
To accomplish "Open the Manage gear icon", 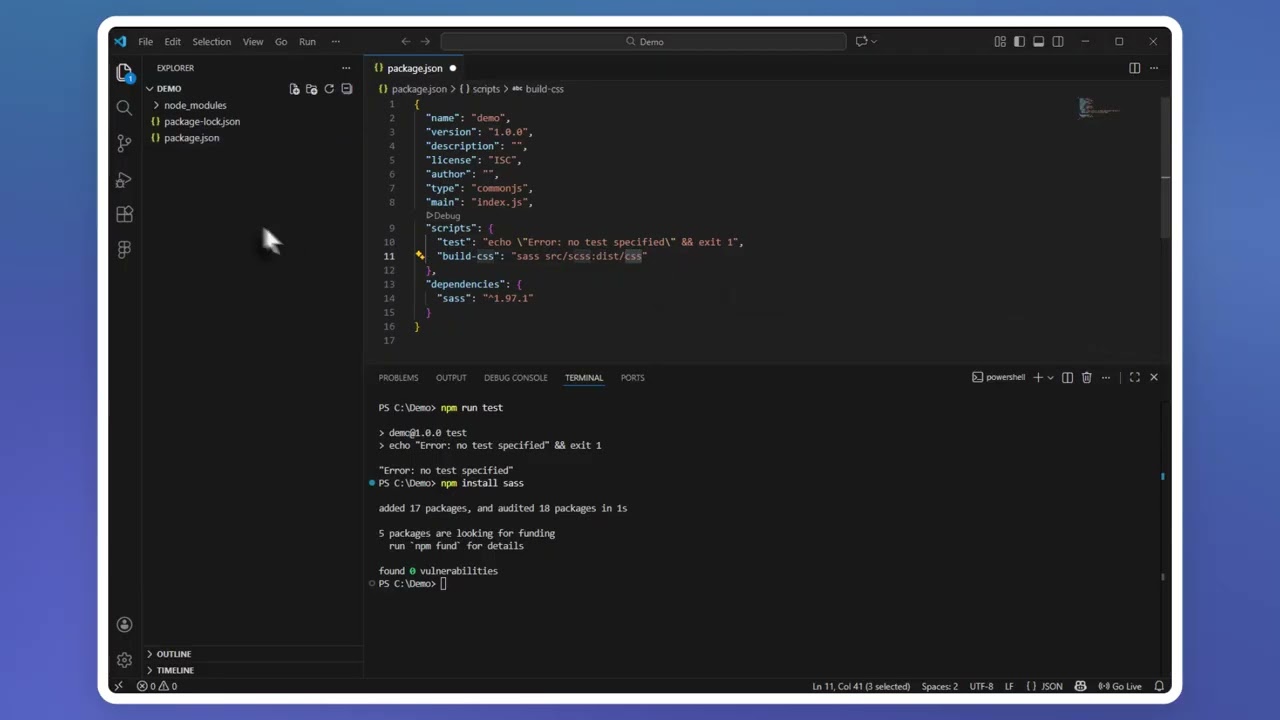I will coord(124,660).
